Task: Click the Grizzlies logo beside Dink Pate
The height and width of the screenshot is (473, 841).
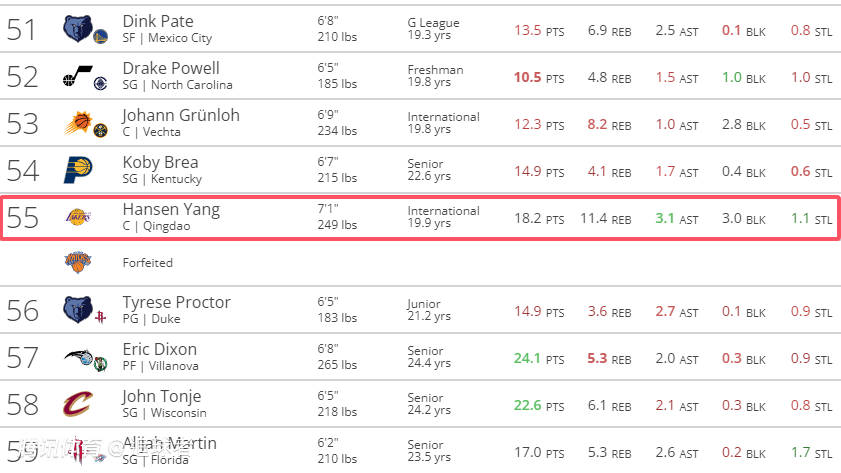Action: (75, 29)
